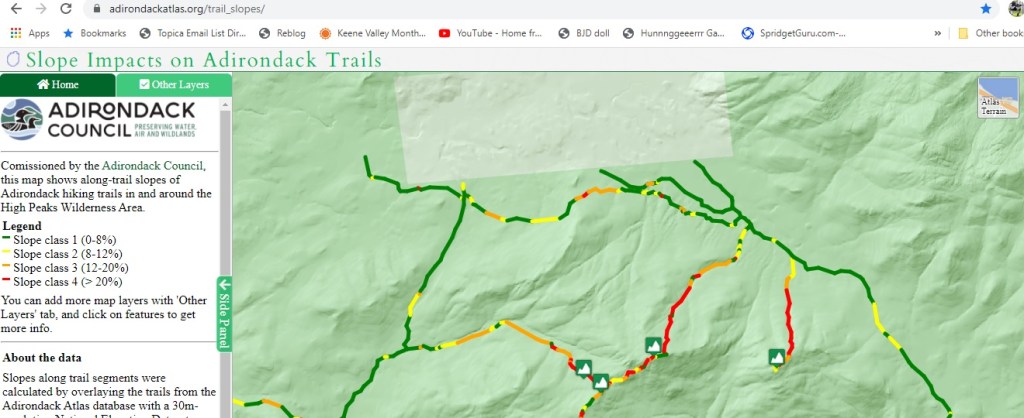Bookmark this page with star icon
This screenshot has height=418, width=1024.
coord(985,9)
